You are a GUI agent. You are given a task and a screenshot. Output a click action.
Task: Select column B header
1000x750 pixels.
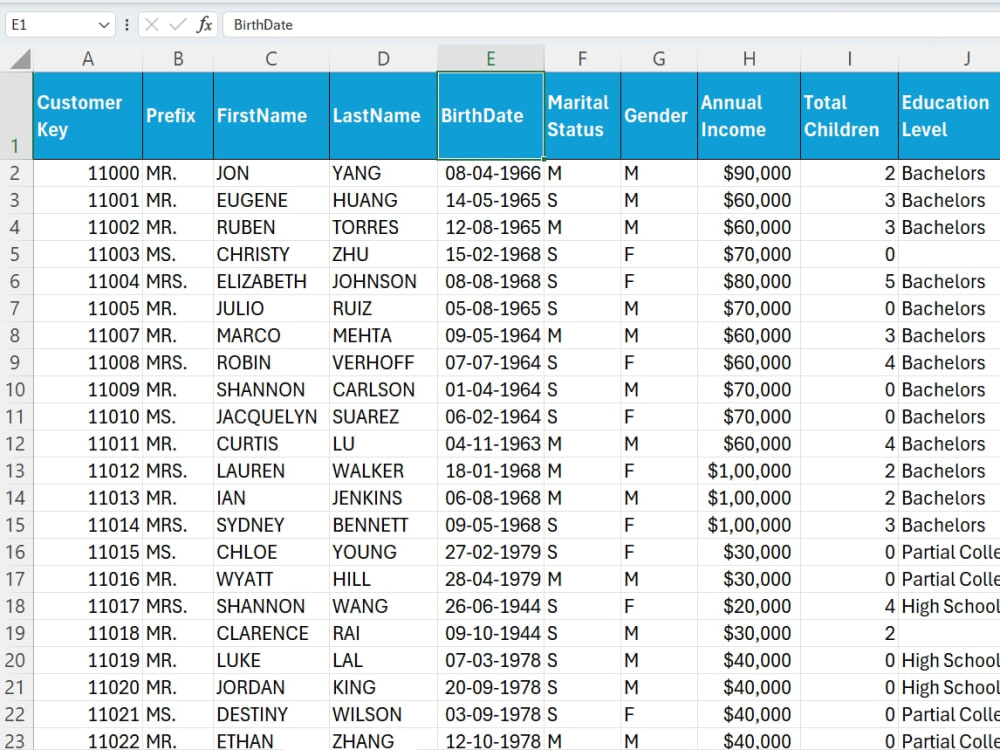[178, 59]
